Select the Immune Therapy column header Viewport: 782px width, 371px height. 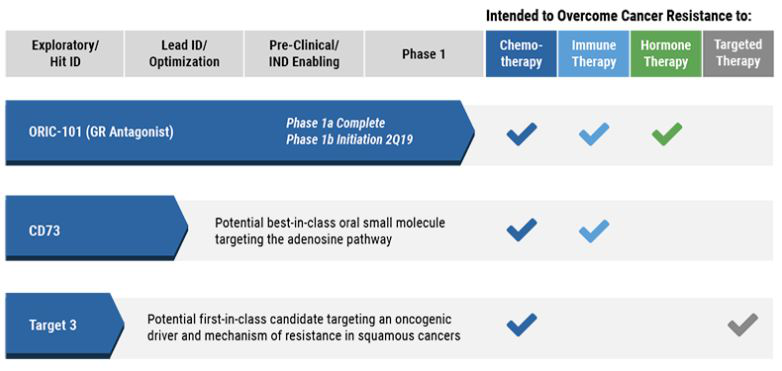(593, 54)
